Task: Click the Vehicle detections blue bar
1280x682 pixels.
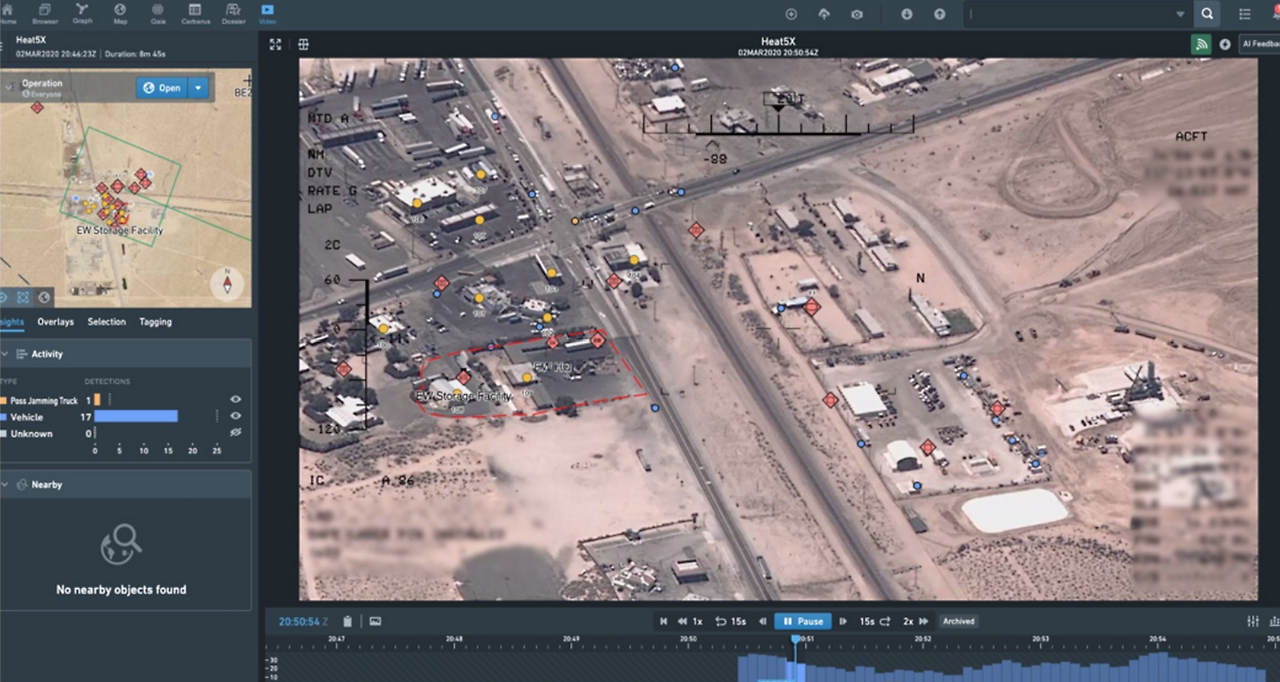Action: point(136,416)
